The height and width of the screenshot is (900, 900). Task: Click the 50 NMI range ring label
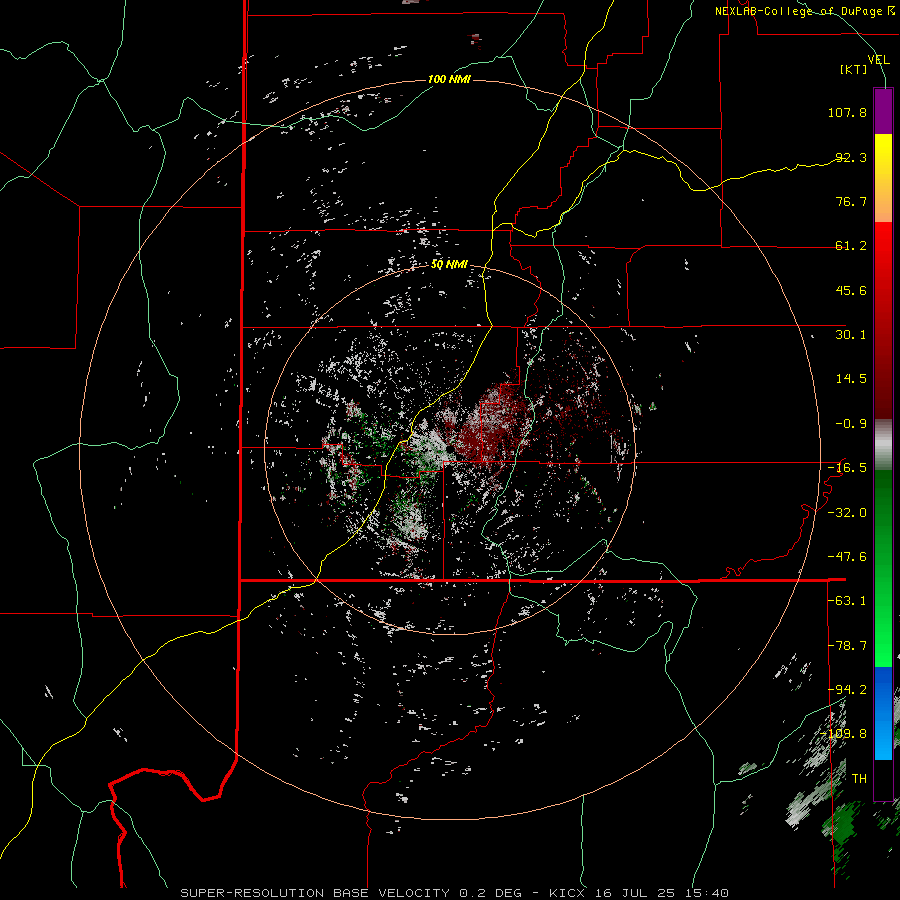tap(449, 265)
